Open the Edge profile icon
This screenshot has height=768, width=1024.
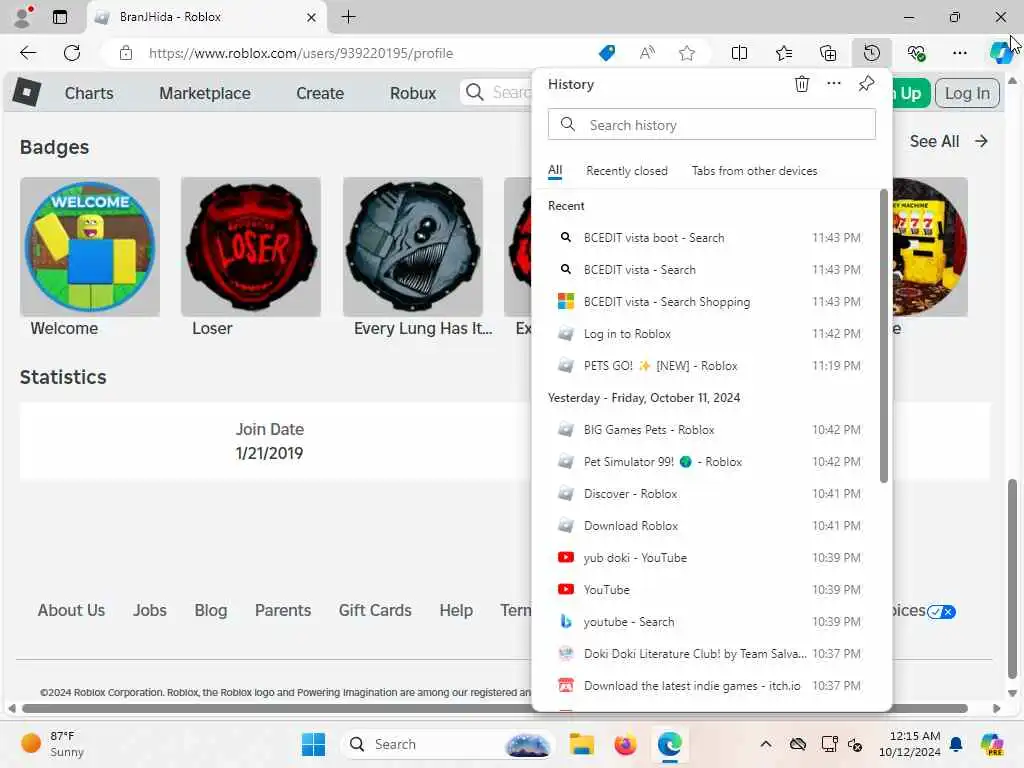point(24,17)
